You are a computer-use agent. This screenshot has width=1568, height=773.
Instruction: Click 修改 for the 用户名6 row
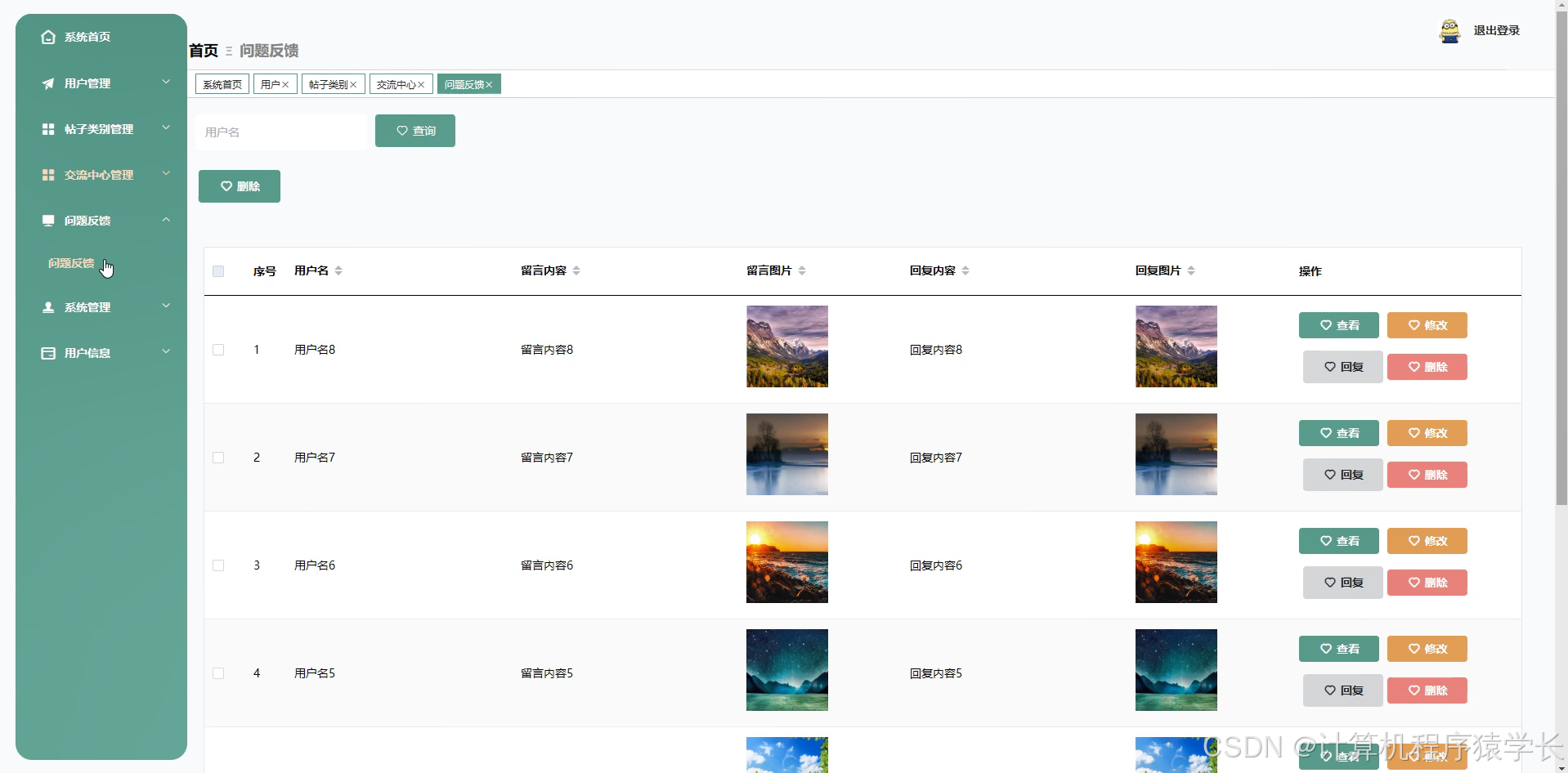tap(1427, 541)
